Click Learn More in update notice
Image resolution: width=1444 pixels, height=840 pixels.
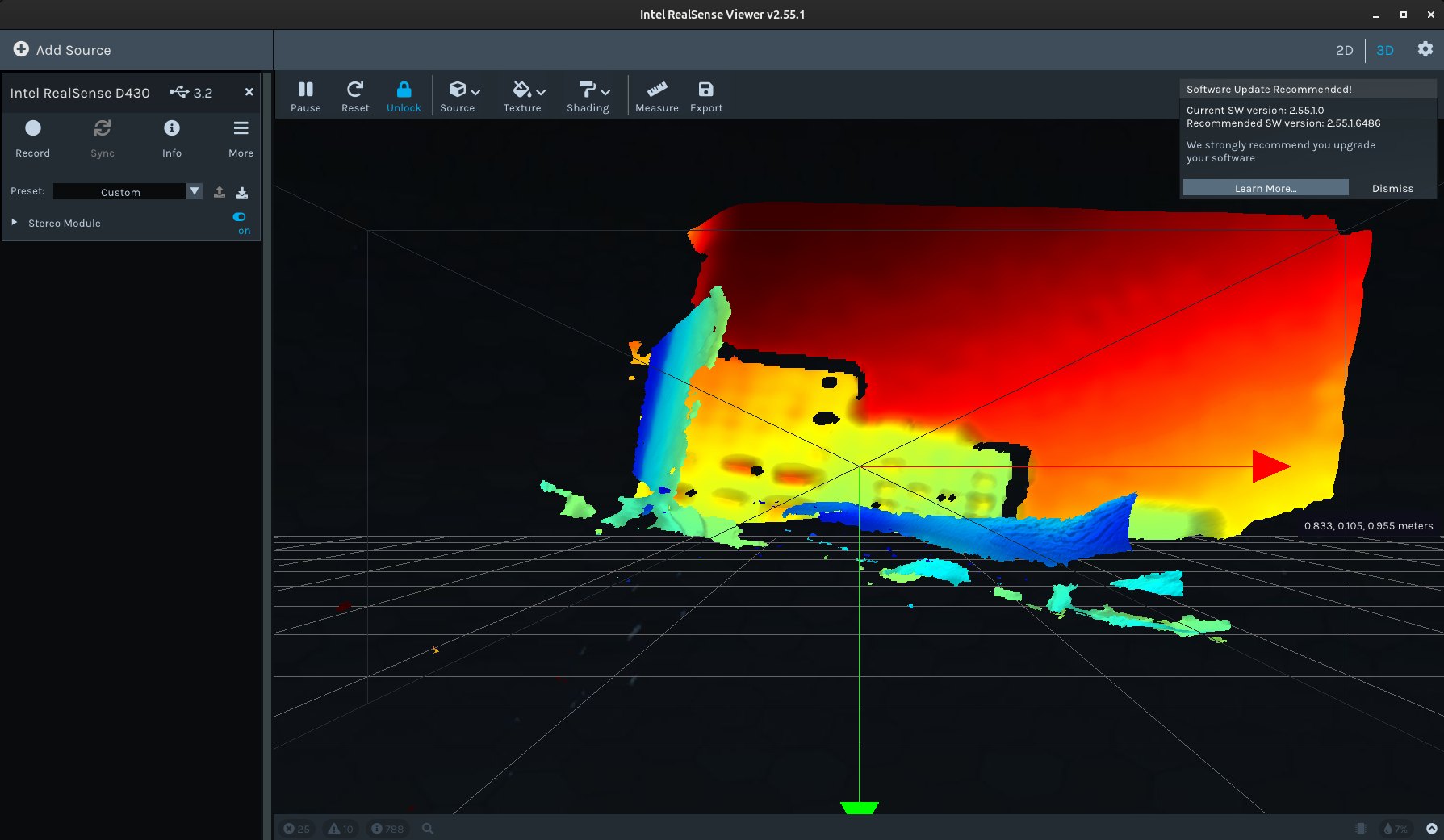coord(1266,188)
